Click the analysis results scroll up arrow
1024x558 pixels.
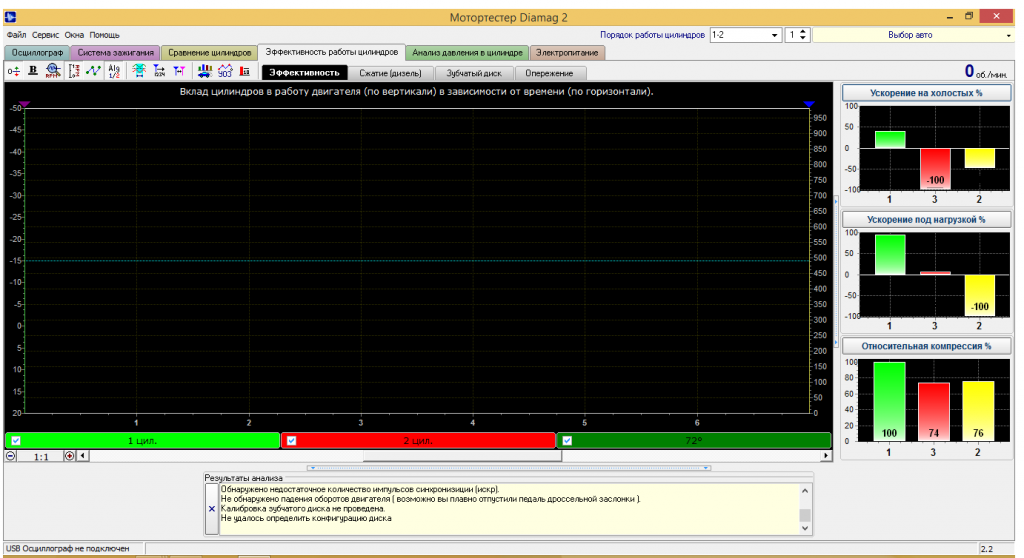(x=805, y=491)
